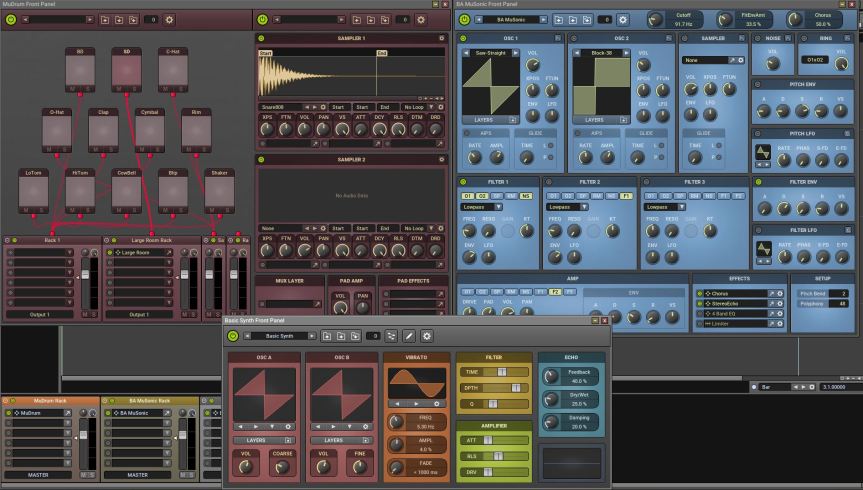This screenshot has width=863, height=490.
Task: Select the 4 Band EQ effect slot
Action: click(x=736, y=314)
